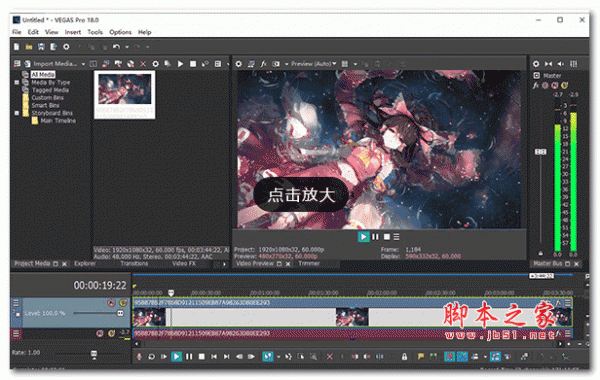This screenshot has height=380, width=600.
Task: Remove selected media with red X icon
Action: click(x=143, y=64)
